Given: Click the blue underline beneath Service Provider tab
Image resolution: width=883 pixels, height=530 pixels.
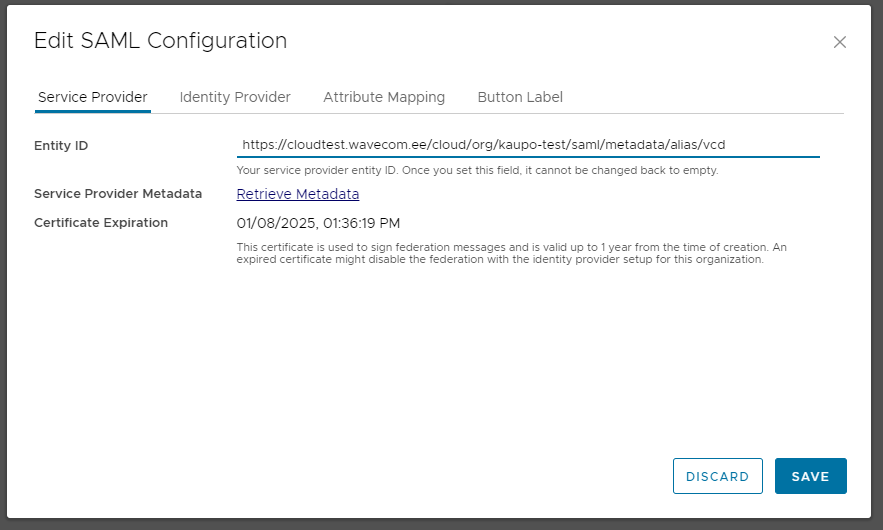Looking at the screenshot, I should tap(92, 112).
